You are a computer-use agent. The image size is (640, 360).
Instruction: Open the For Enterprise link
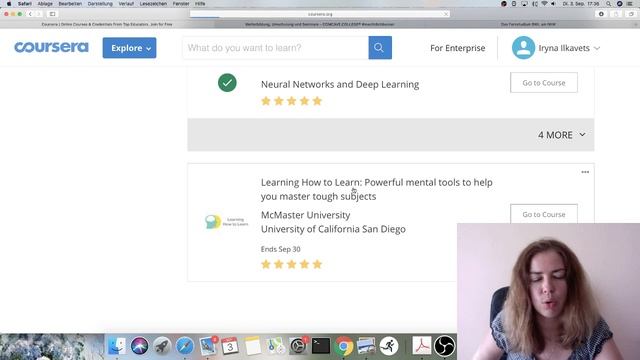click(x=458, y=48)
